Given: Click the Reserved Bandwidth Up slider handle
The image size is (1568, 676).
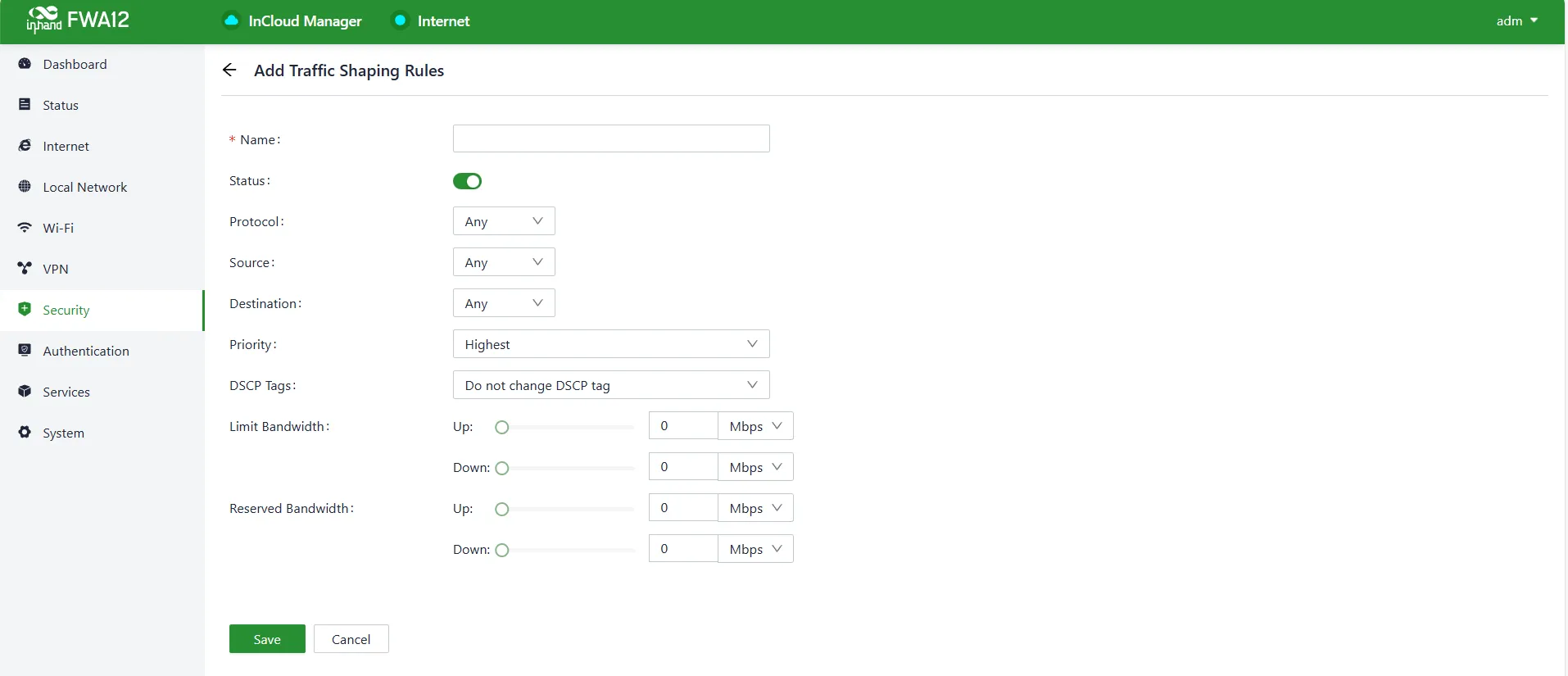Looking at the screenshot, I should [502, 509].
